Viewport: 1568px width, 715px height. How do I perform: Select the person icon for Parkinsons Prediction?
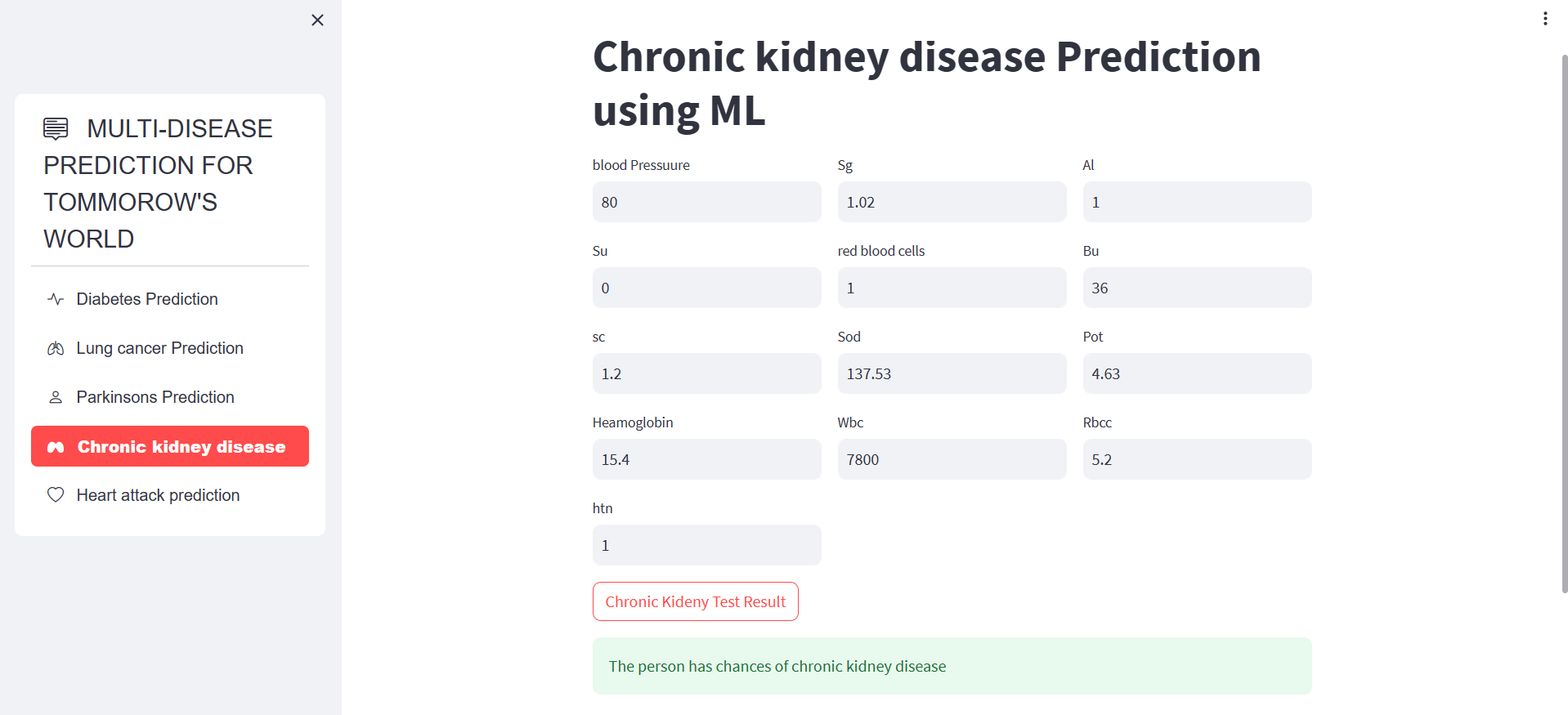55,397
